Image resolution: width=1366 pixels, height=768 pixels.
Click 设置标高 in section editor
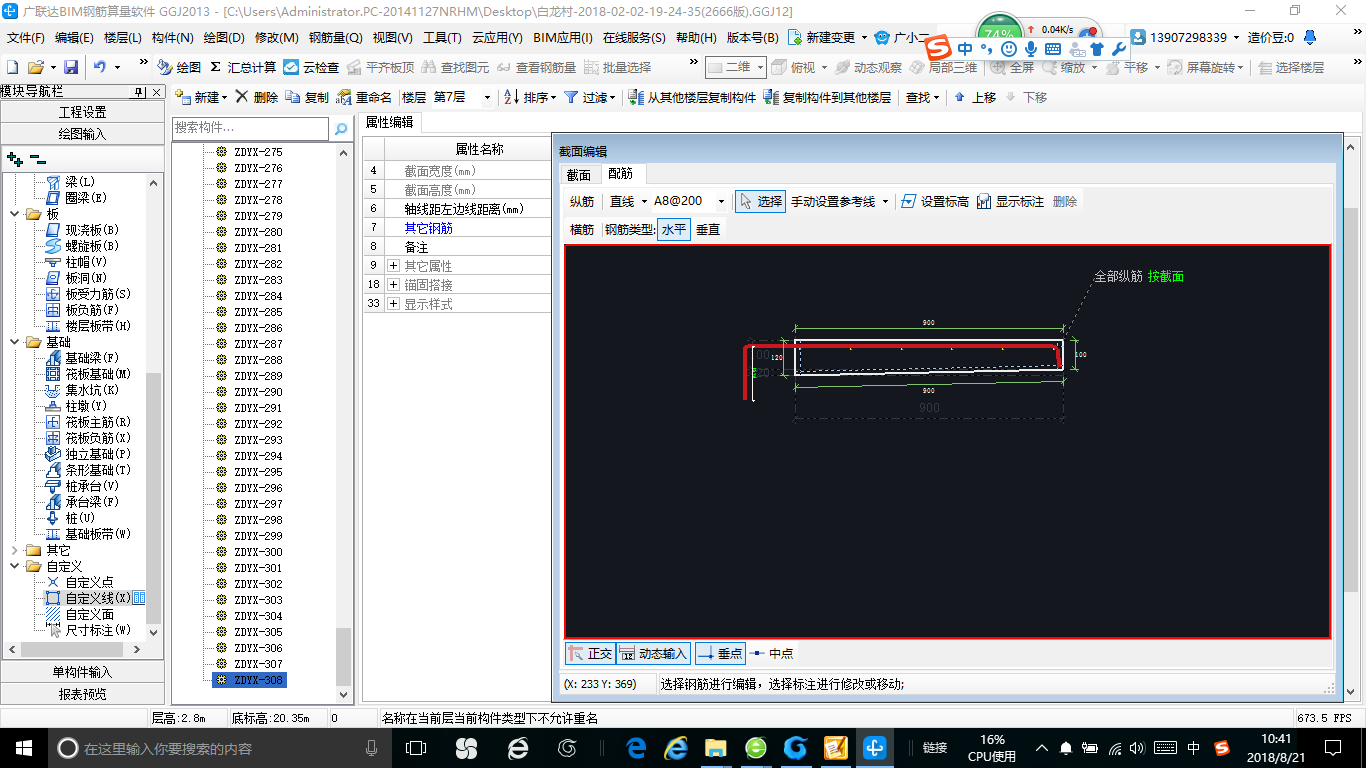(935, 201)
